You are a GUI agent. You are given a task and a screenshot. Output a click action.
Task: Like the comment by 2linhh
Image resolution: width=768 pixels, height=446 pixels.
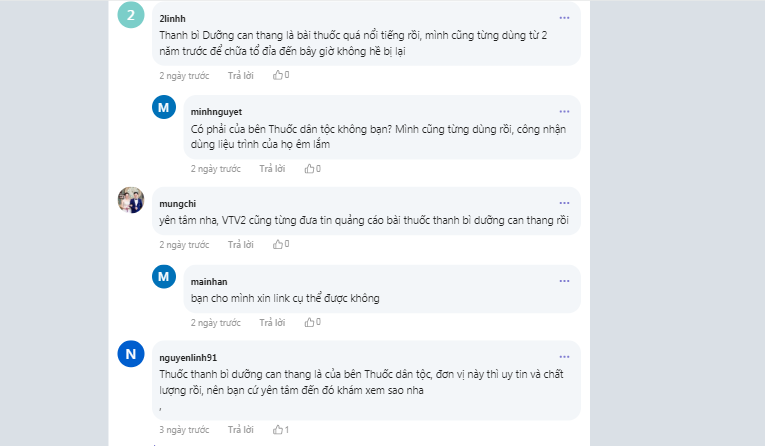click(x=278, y=75)
